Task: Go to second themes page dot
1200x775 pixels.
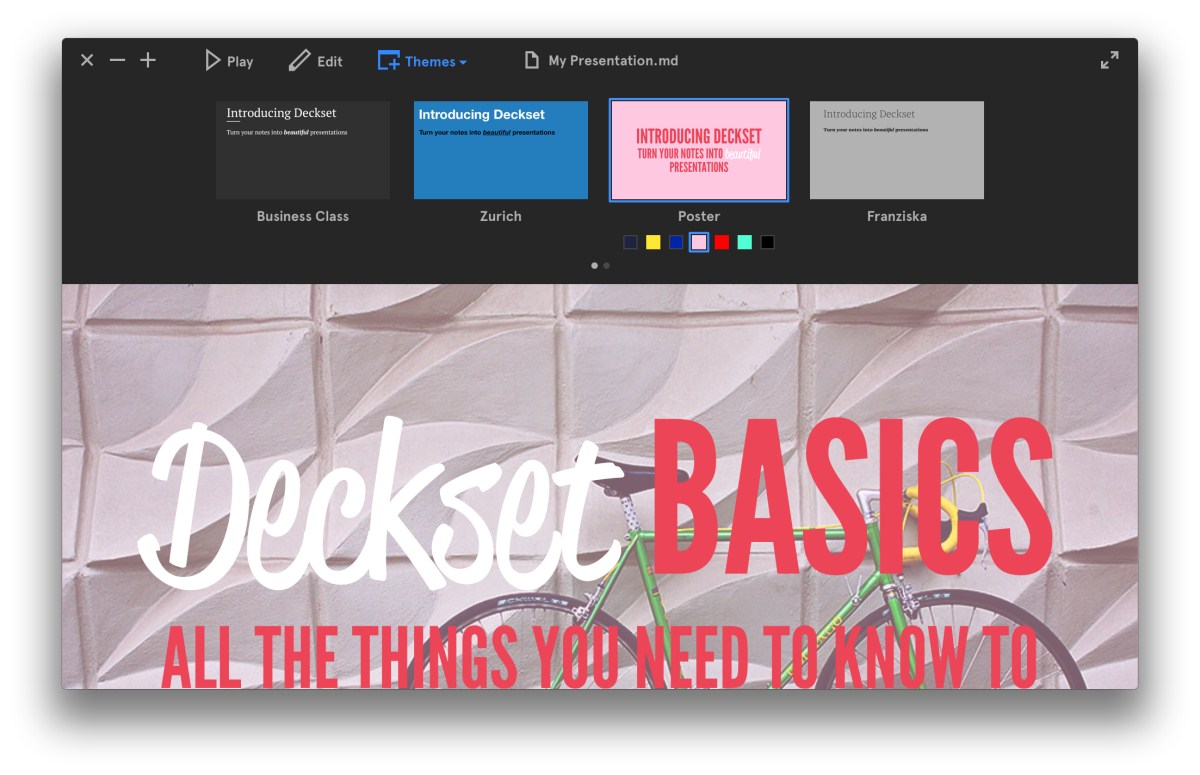Action: coord(606,266)
